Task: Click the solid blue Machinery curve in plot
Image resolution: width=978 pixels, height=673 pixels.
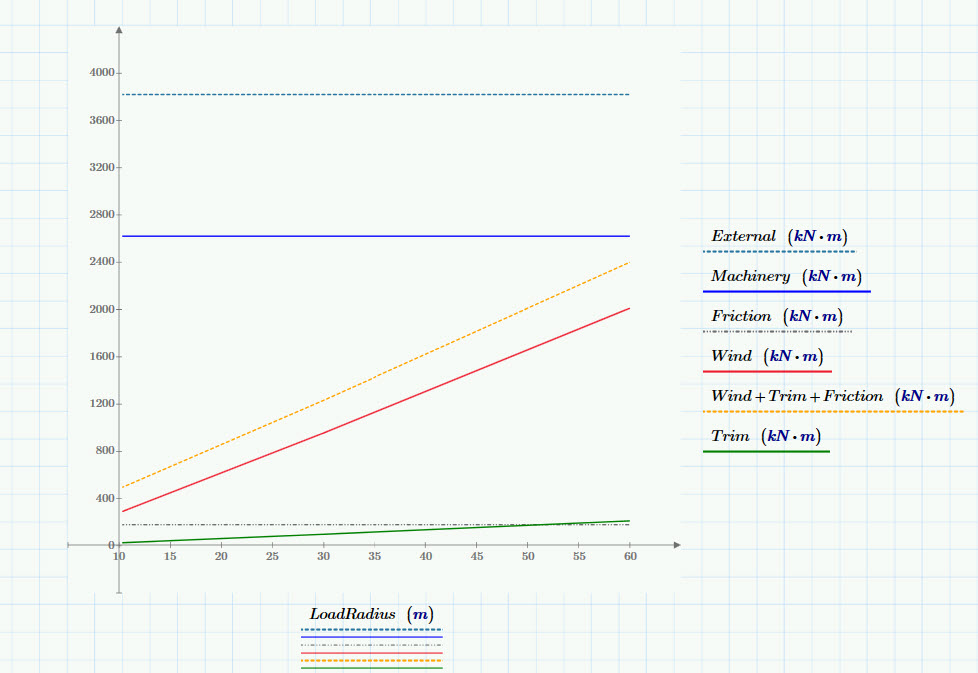Action: (x=375, y=236)
